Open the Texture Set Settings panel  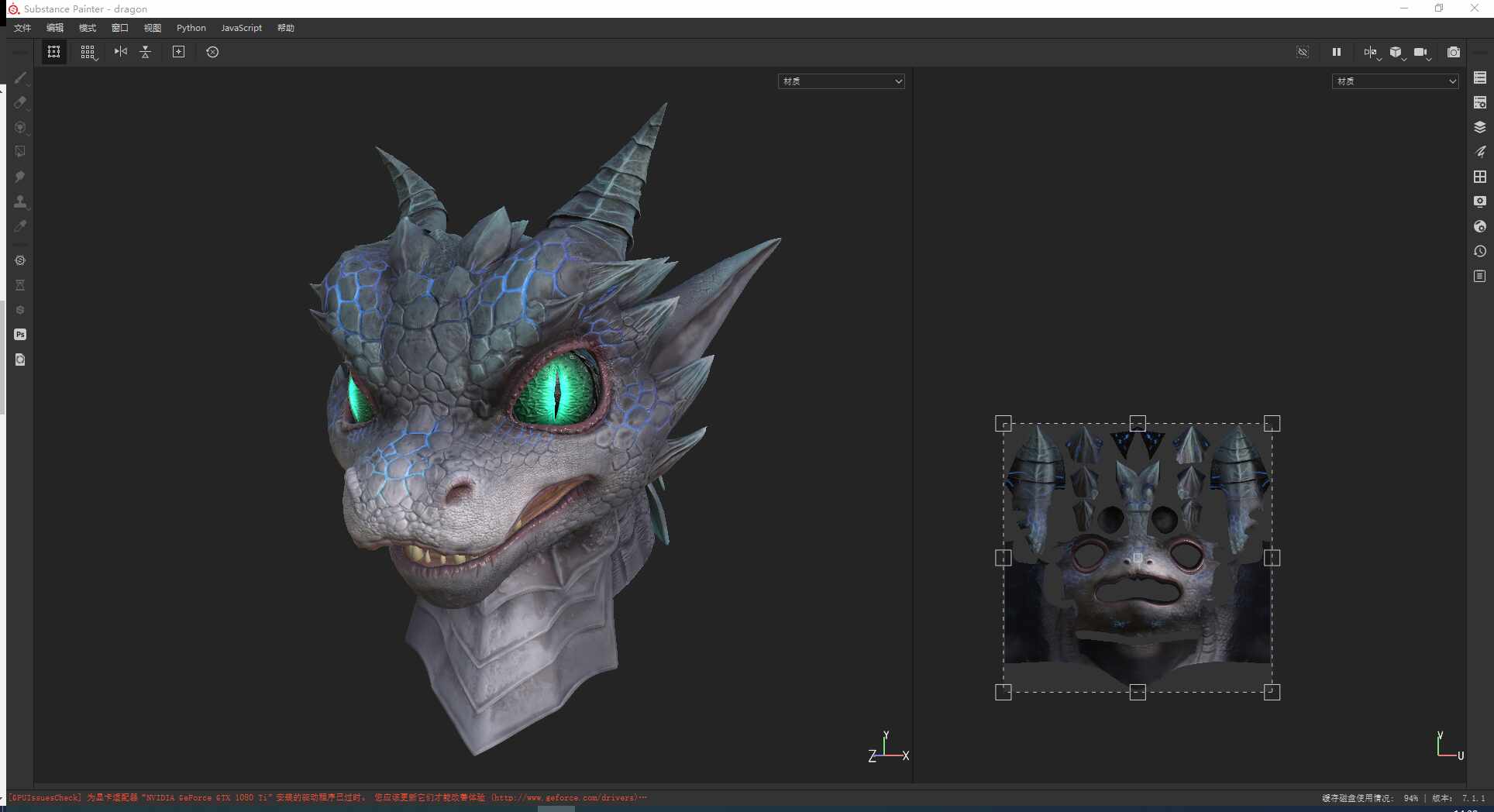[1480, 103]
